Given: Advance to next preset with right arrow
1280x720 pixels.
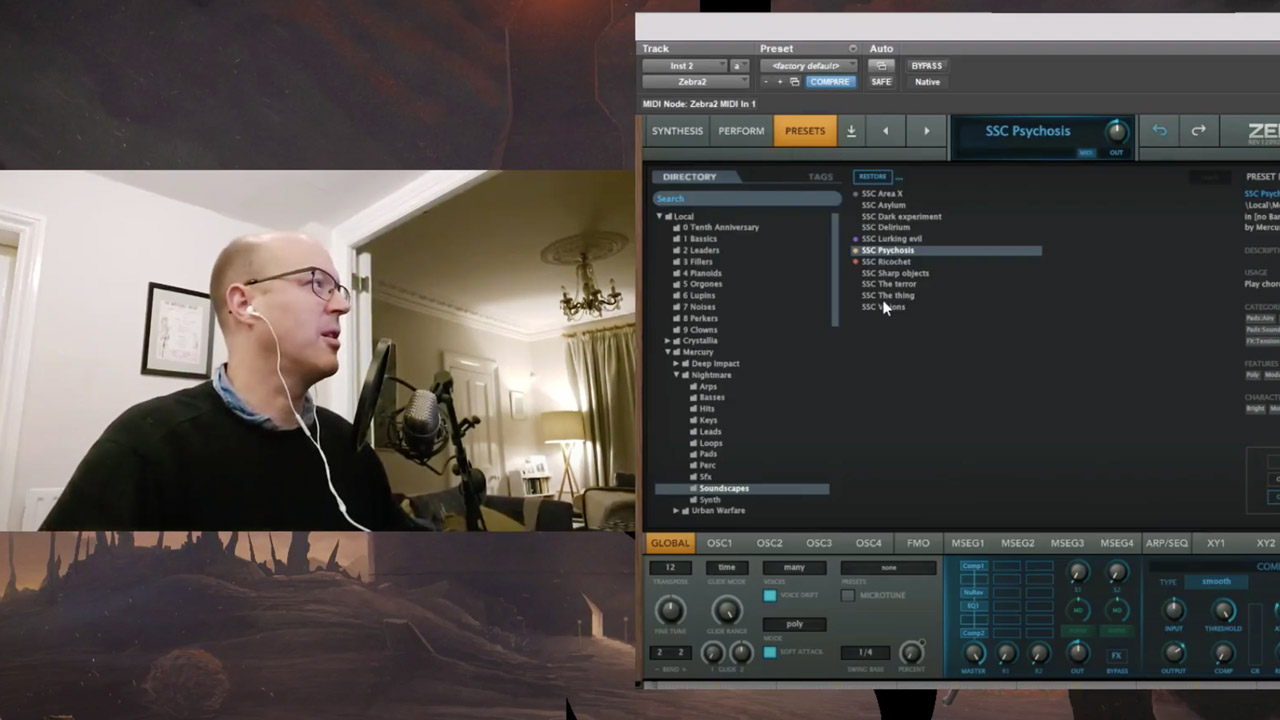Looking at the screenshot, I should pos(926,131).
